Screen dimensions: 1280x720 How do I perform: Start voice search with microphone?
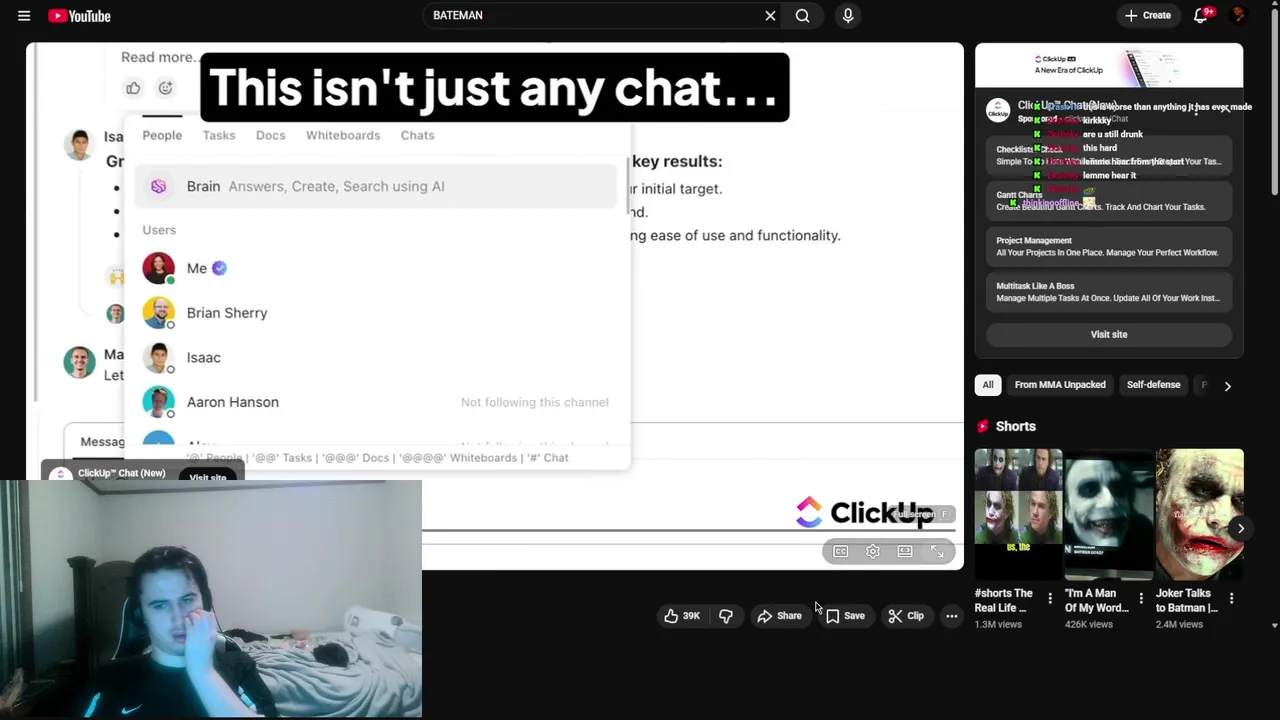click(x=848, y=16)
